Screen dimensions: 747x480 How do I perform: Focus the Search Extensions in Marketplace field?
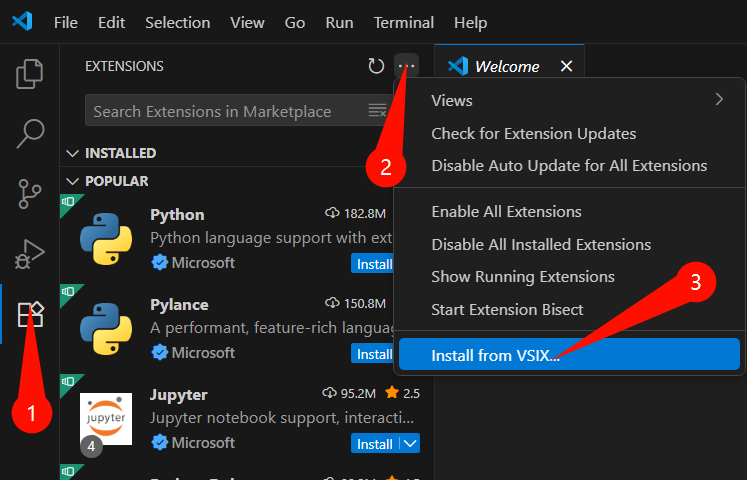pyautogui.click(x=238, y=111)
